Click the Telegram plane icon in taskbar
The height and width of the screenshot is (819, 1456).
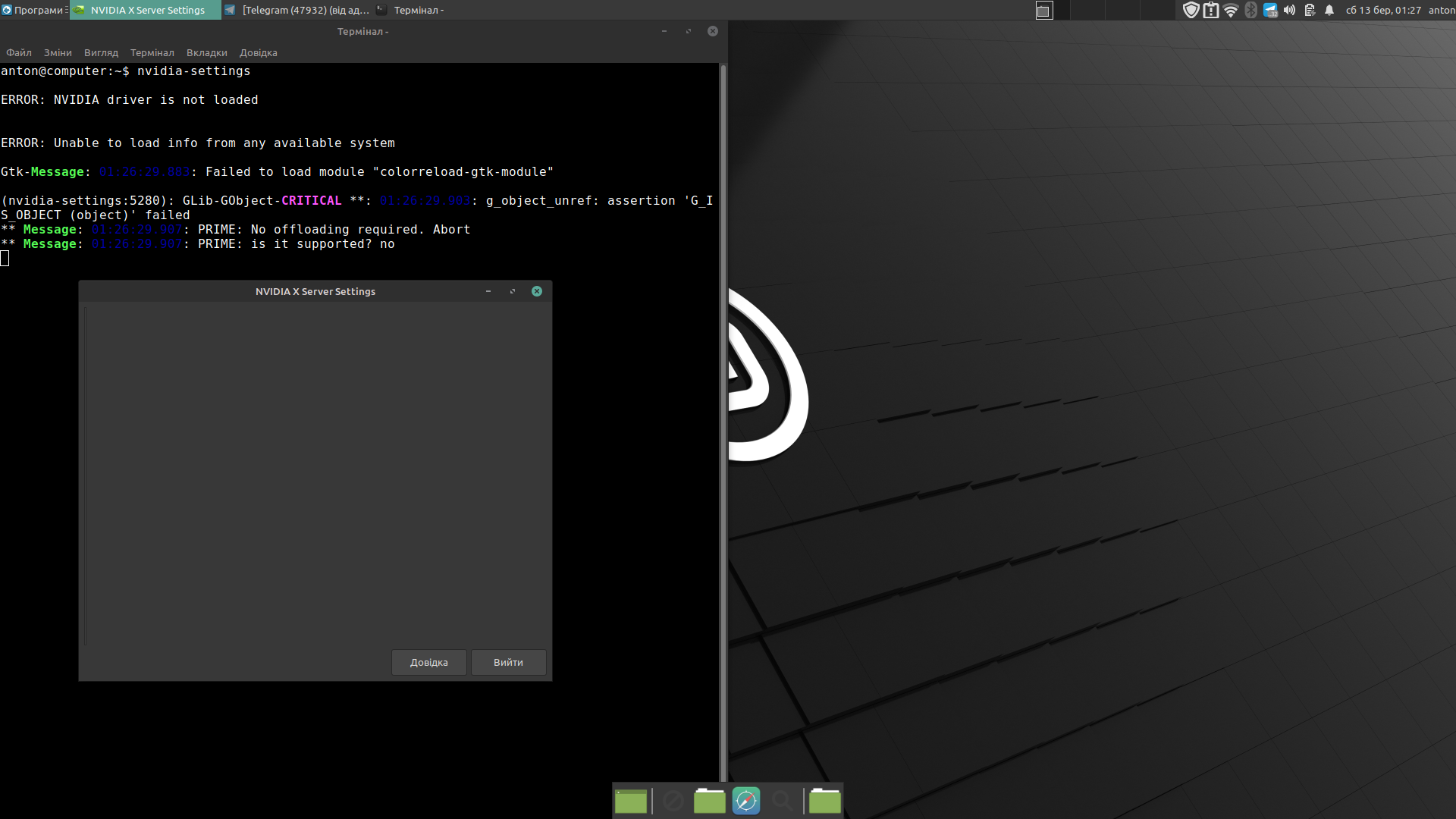click(230, 10)
